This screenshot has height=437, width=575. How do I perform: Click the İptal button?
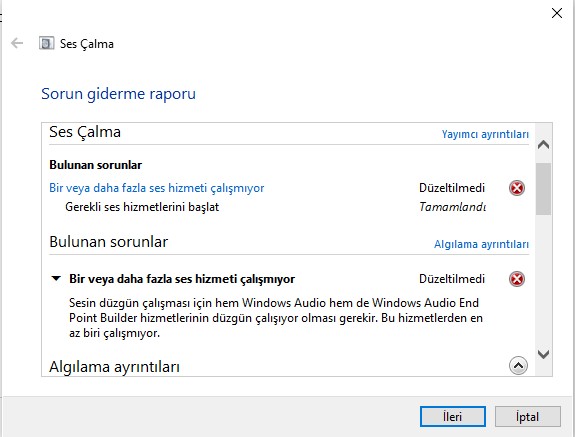coord(527,416)
